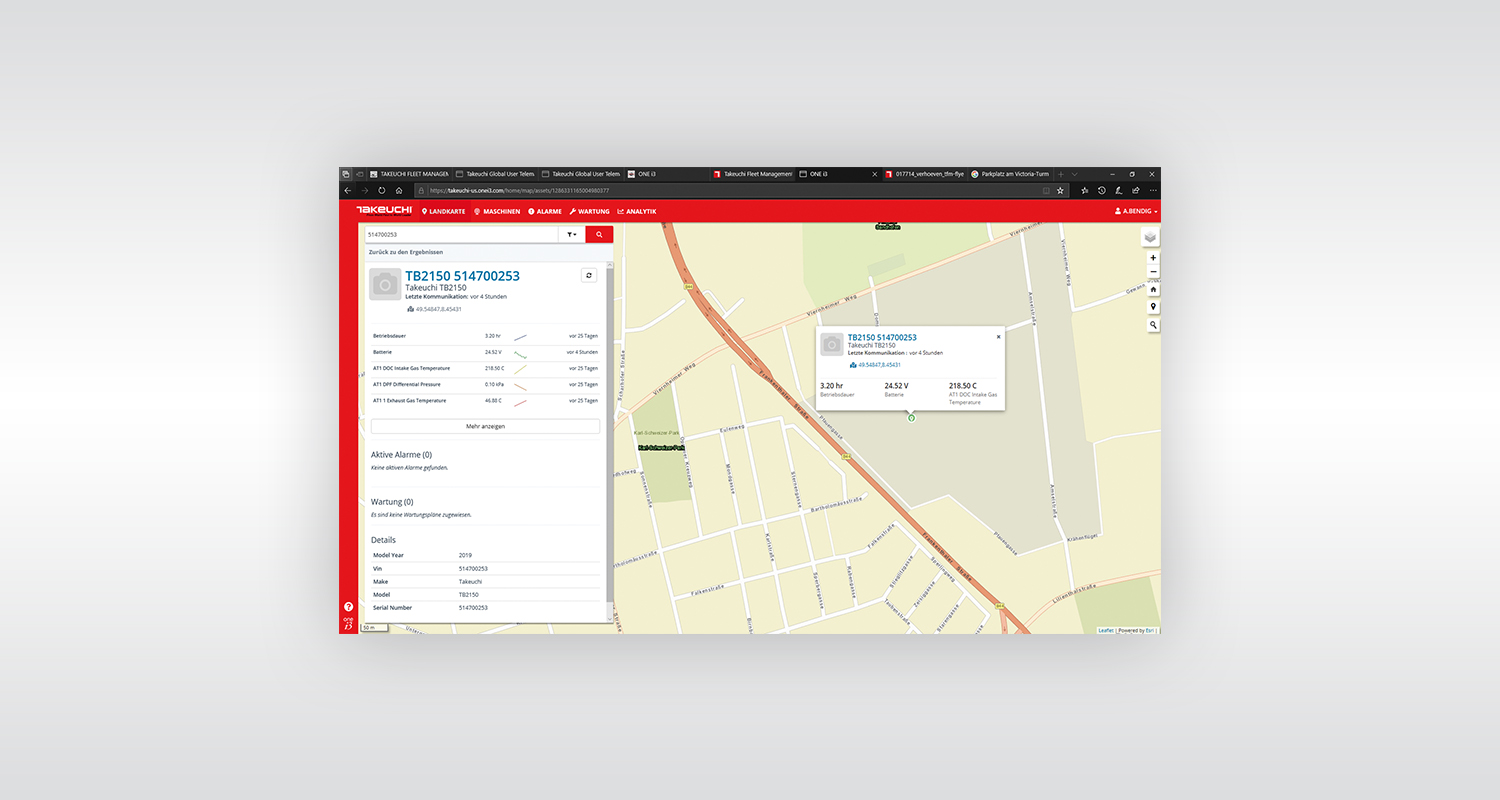Open the Analytik menu
This screenshot has height=800, width=1500.
point(637,211)
